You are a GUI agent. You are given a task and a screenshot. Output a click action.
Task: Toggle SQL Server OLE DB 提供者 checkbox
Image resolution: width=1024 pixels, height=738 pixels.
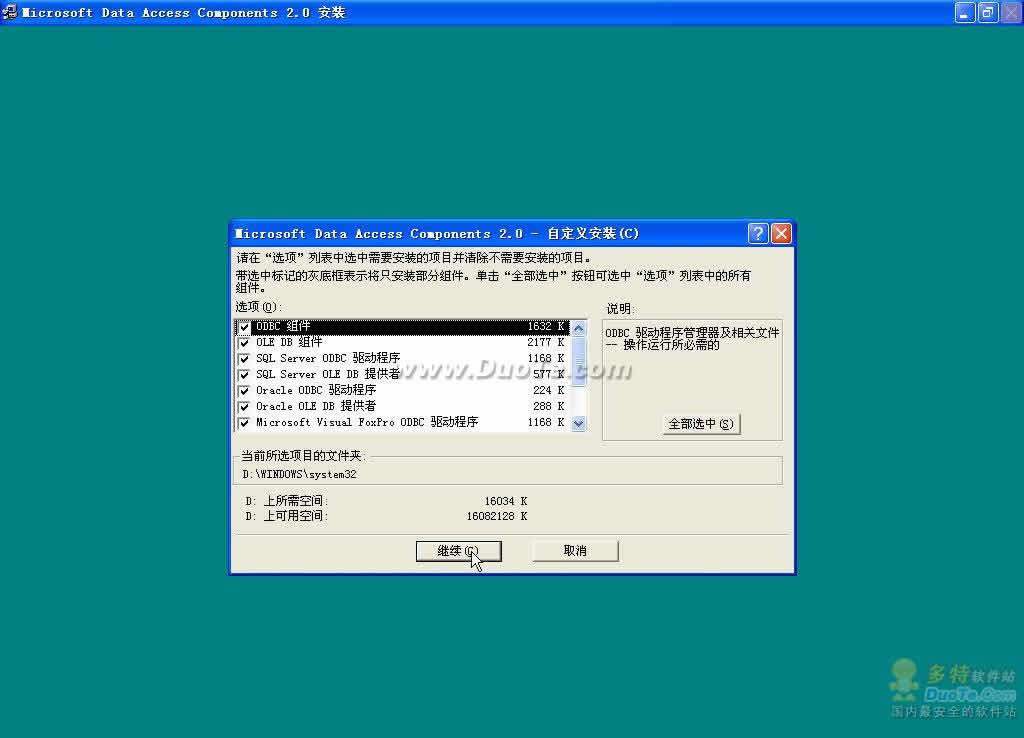pos(244,375)
